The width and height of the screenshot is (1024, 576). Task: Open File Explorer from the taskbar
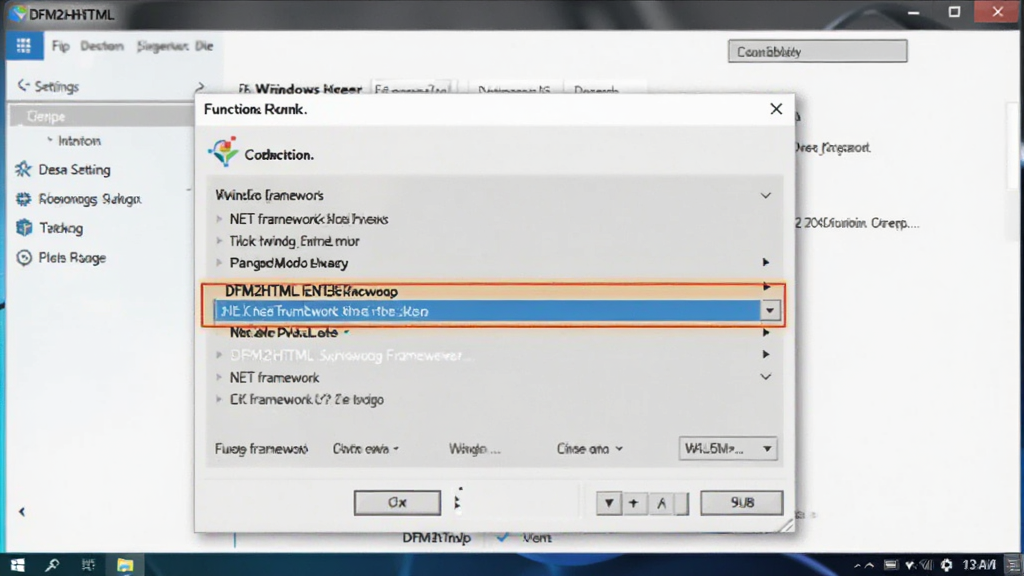(x=125, y=565)
